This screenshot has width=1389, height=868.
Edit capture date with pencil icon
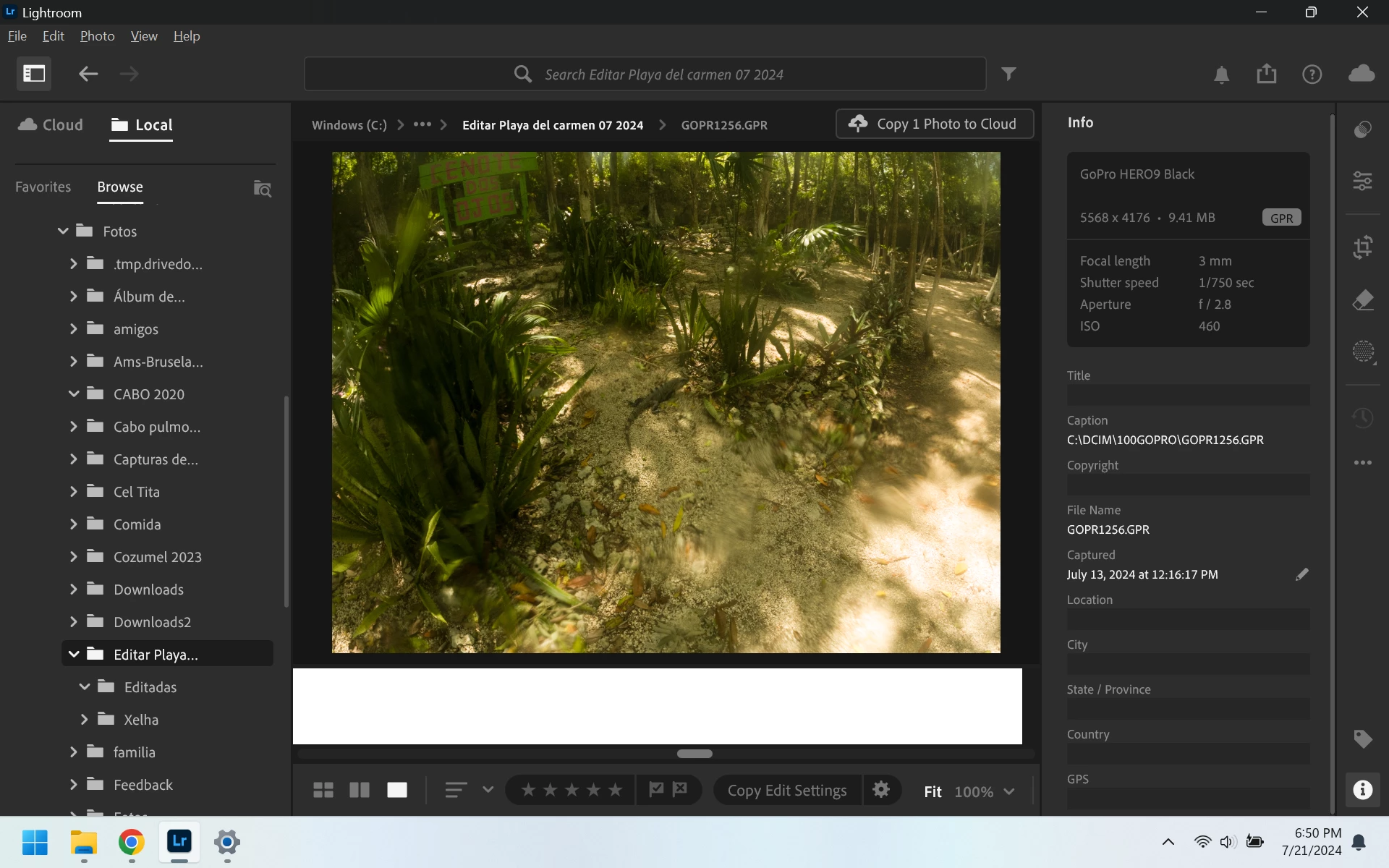pos(1301,574)
